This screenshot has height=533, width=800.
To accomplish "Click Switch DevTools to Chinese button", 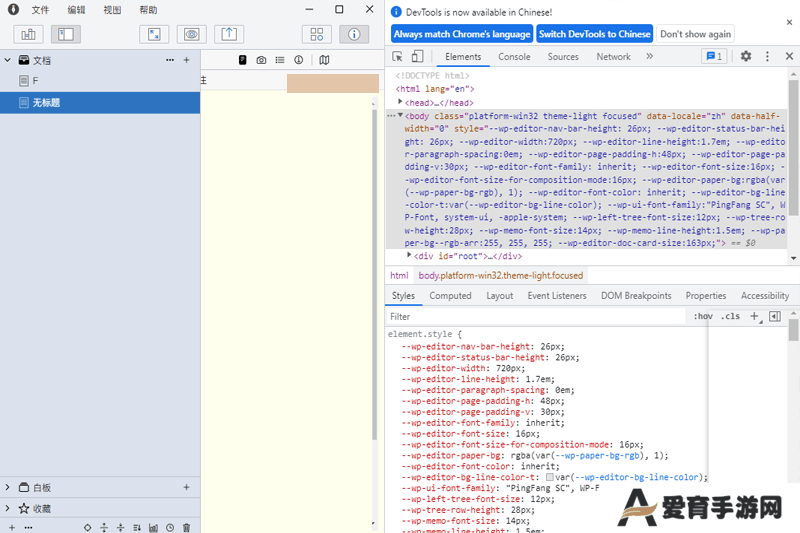I will [595, 34].
